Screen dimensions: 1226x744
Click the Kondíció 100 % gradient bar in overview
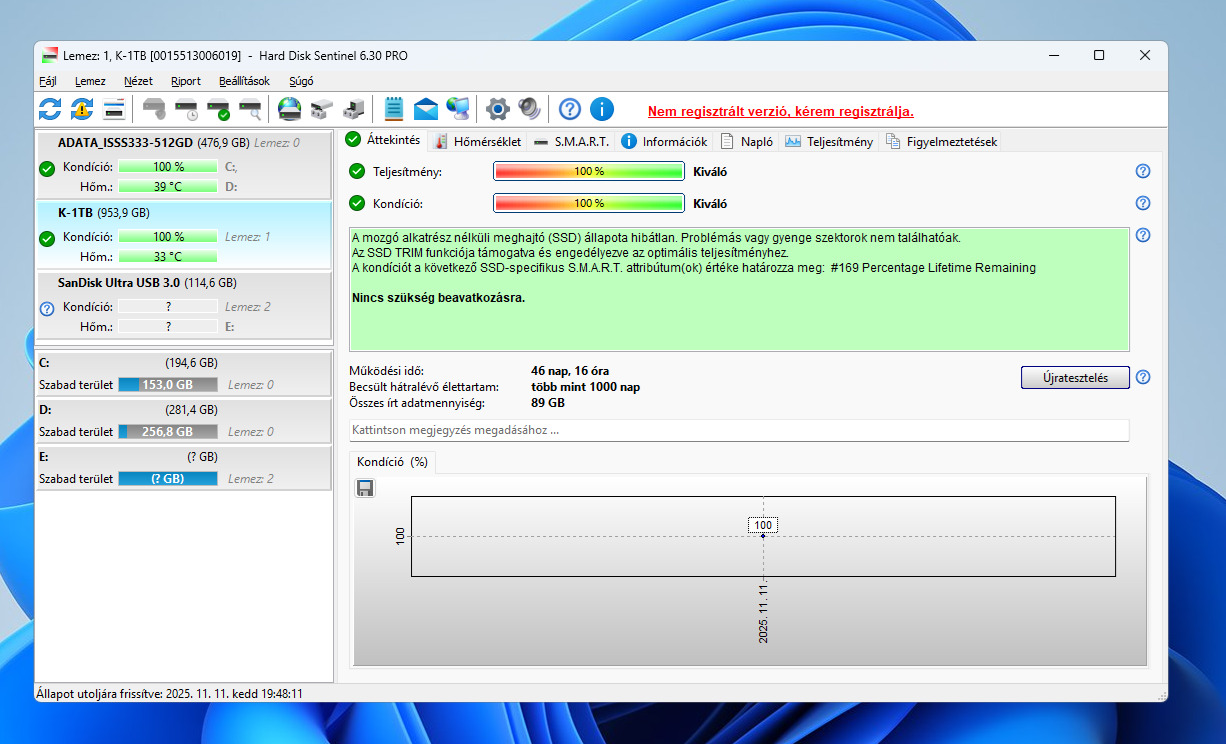[589, 203]
